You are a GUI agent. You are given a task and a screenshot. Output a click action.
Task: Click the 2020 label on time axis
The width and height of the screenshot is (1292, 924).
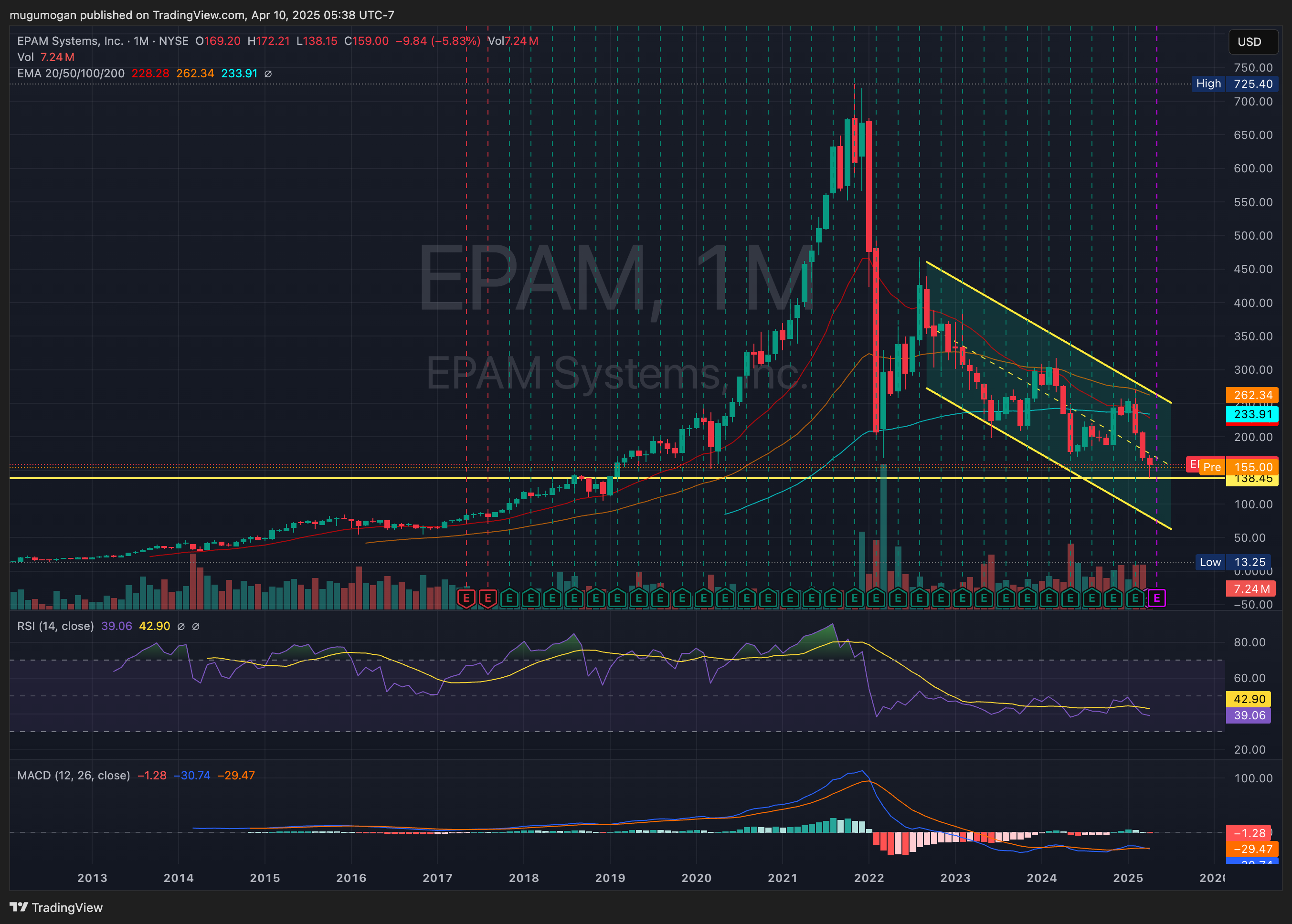click(696, 878)
